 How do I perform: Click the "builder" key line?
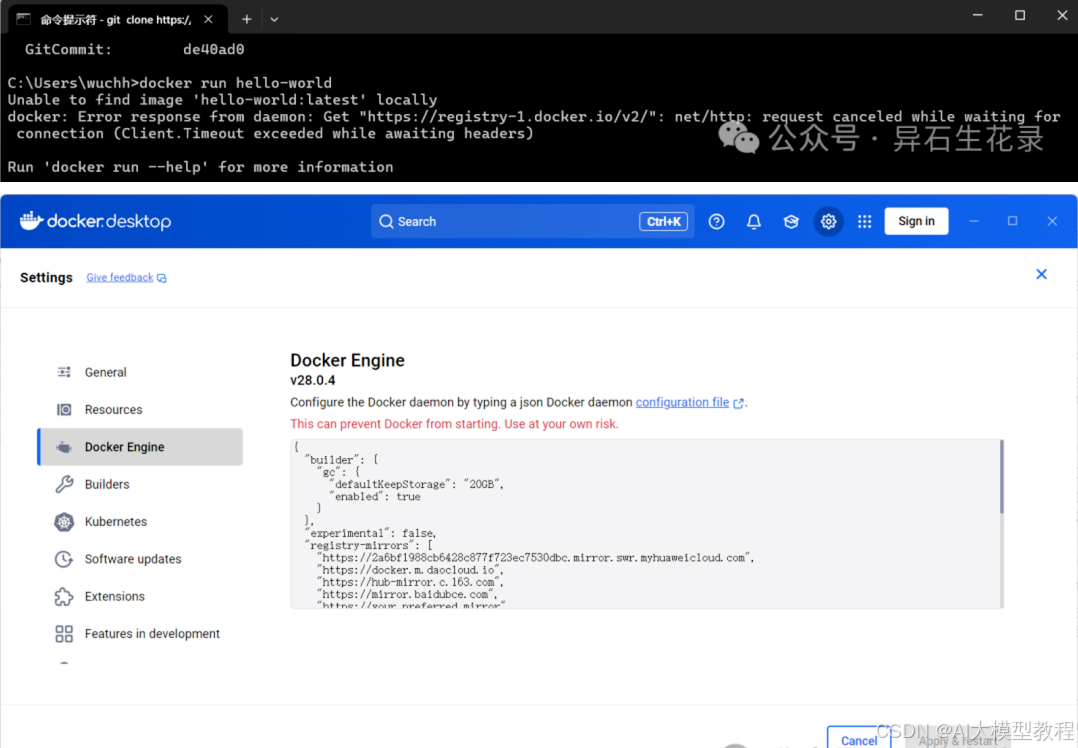(x=342, y=460)
